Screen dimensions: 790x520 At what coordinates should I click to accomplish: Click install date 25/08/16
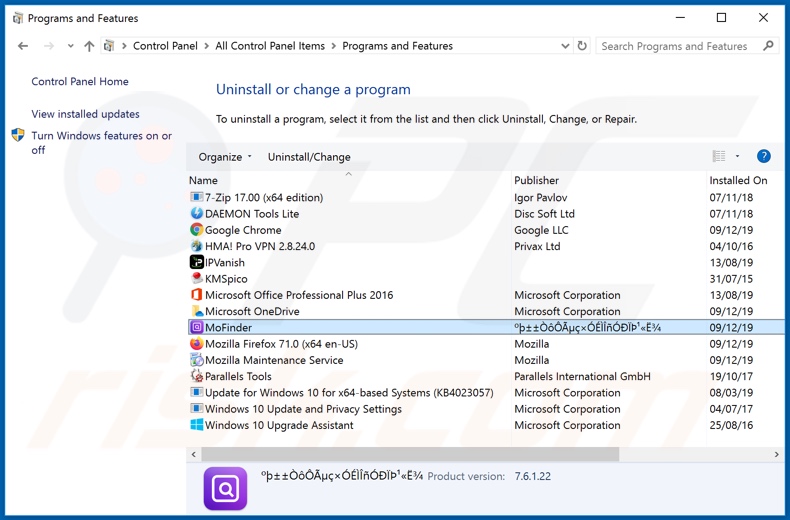tap(731, 425)
